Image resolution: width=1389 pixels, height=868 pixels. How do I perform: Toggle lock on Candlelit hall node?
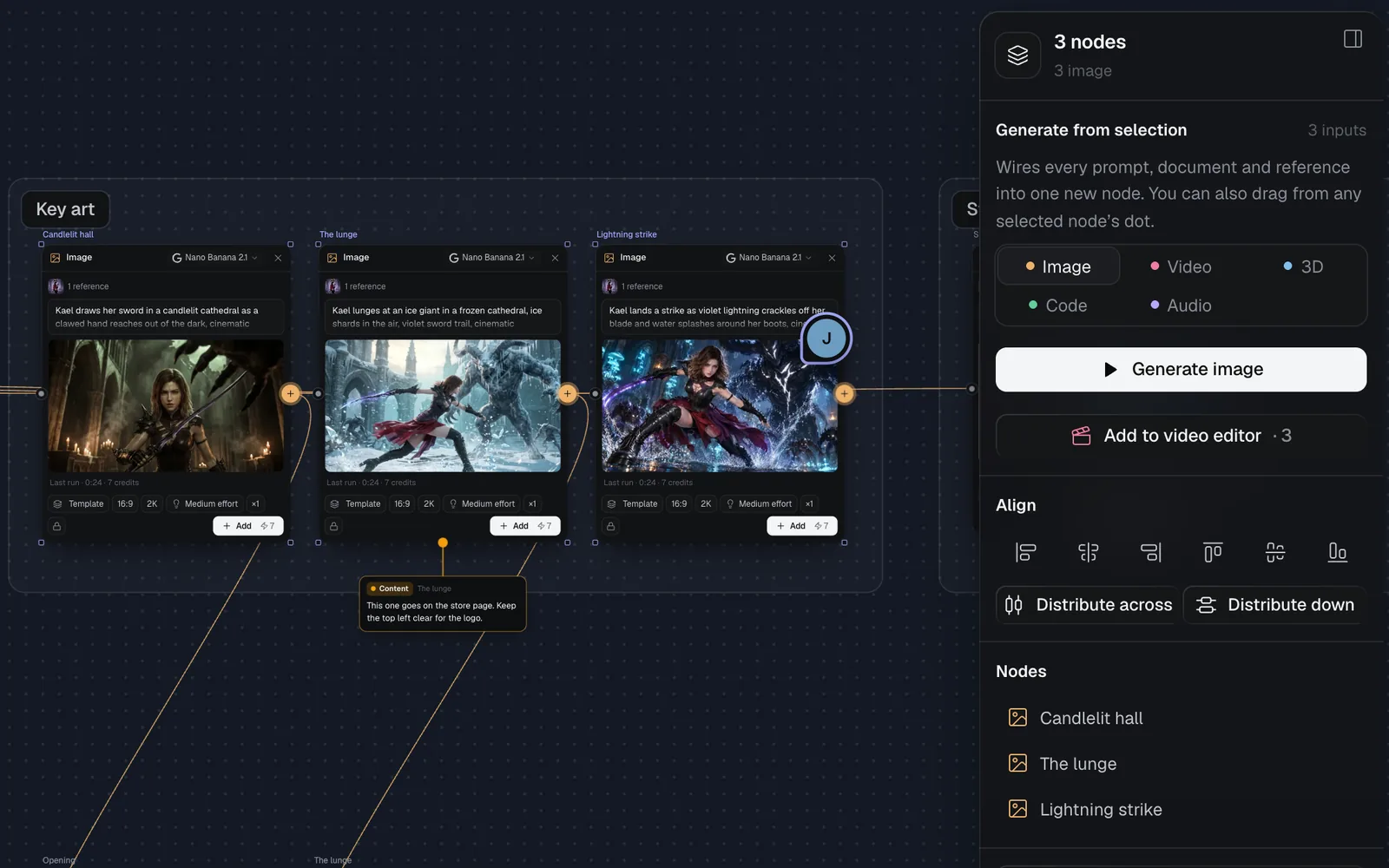coord(57,526)
